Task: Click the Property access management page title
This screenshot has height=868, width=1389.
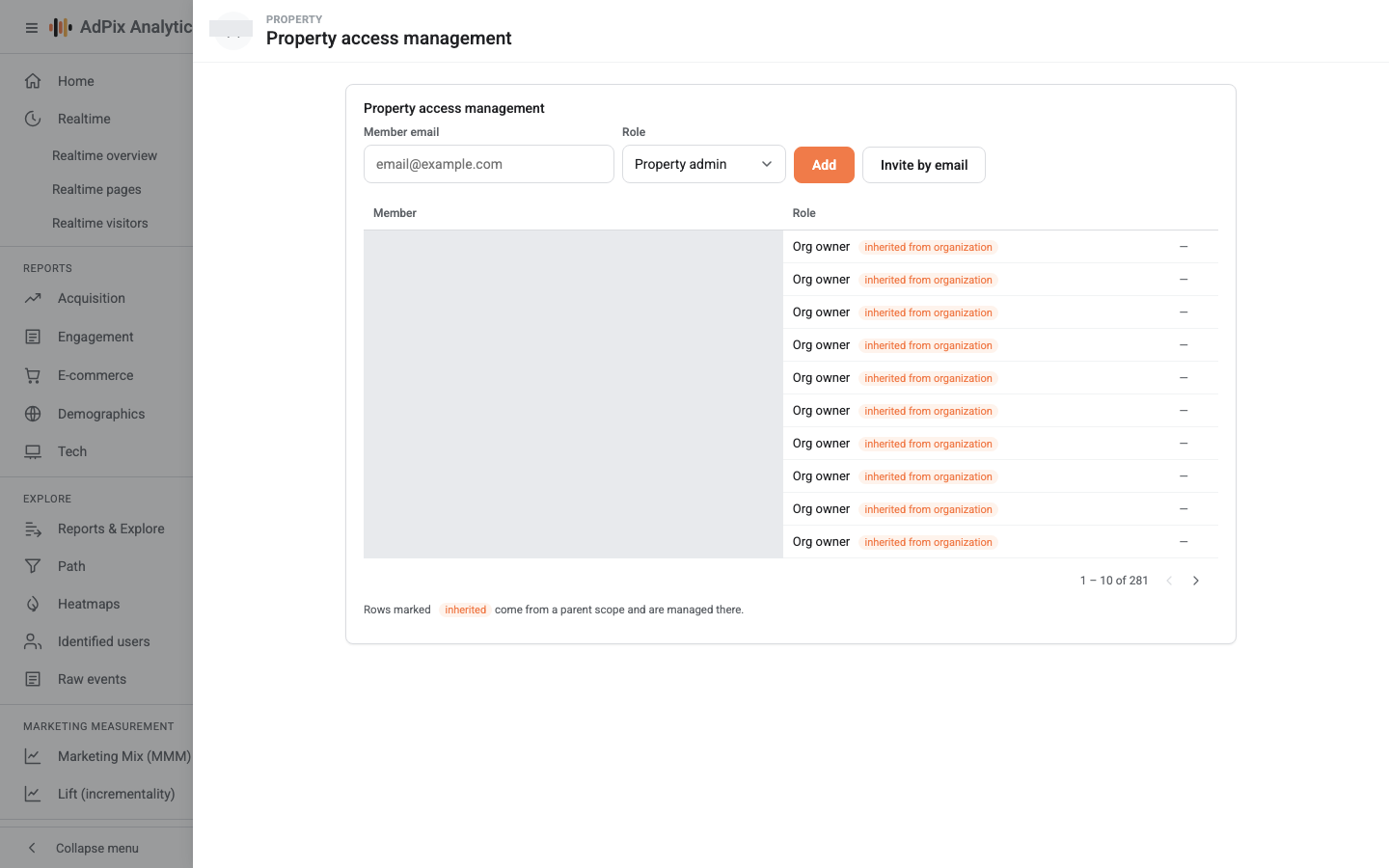Action: click(x=389, y=39)
